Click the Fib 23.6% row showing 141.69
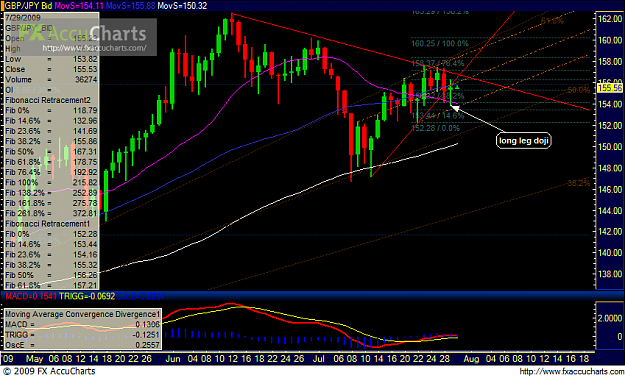Screen dimensions: 625x378 click(51, 131)
